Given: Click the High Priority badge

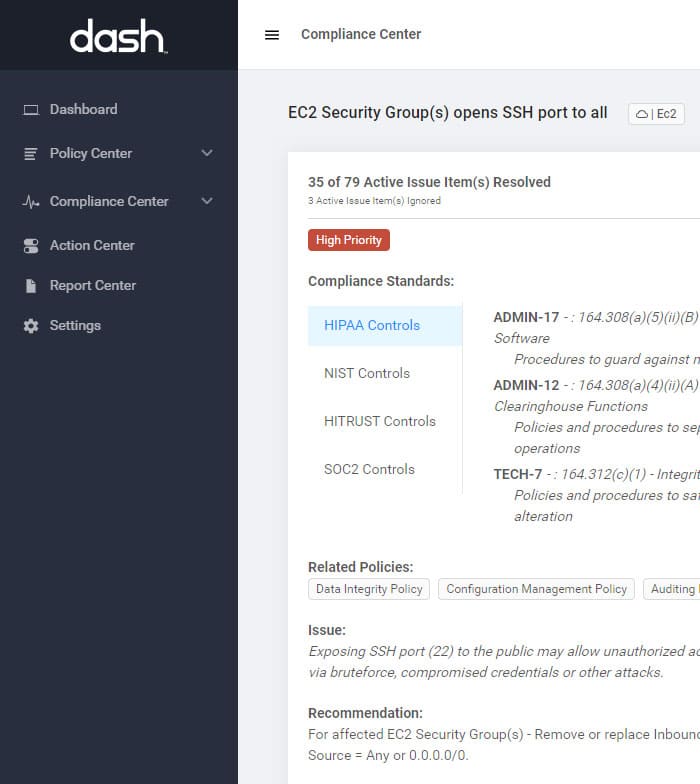Looking at the screenshot, I should 348,240.
